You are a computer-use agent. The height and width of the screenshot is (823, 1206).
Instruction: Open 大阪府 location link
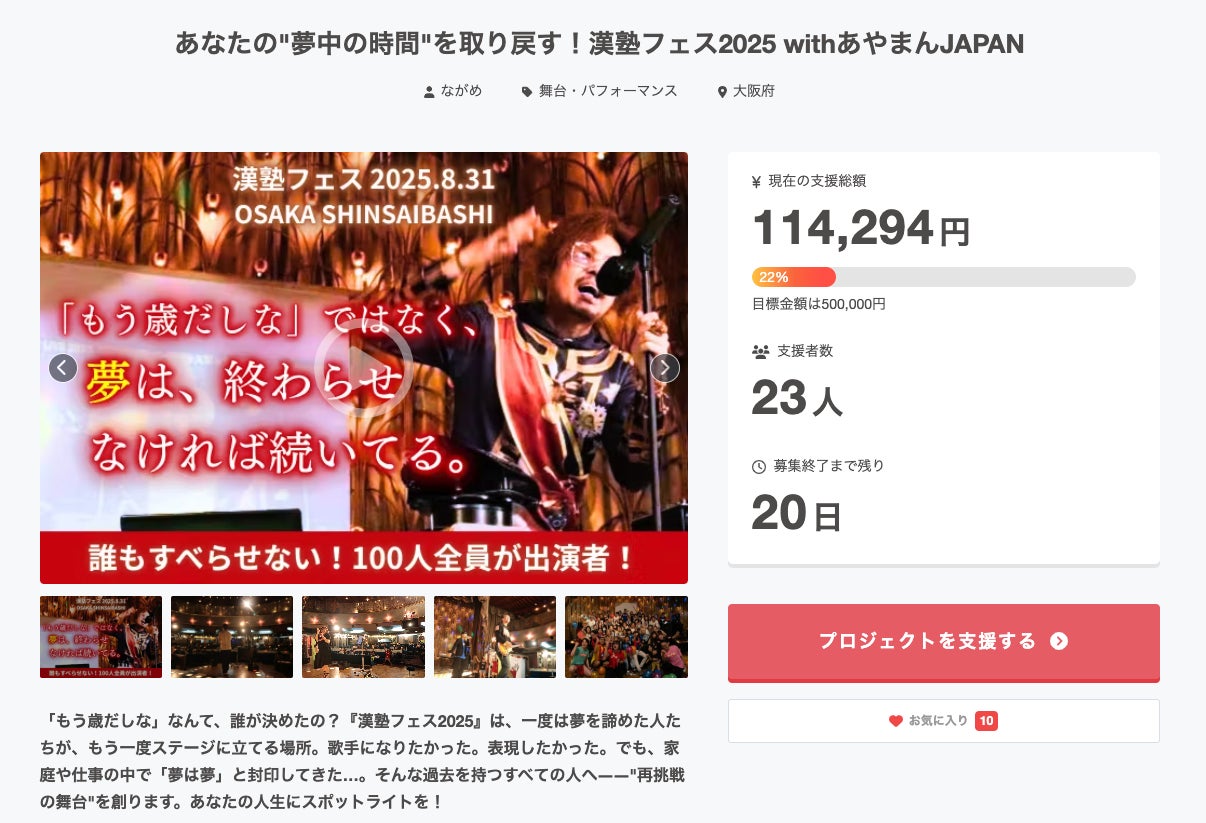tap(754, 91)
